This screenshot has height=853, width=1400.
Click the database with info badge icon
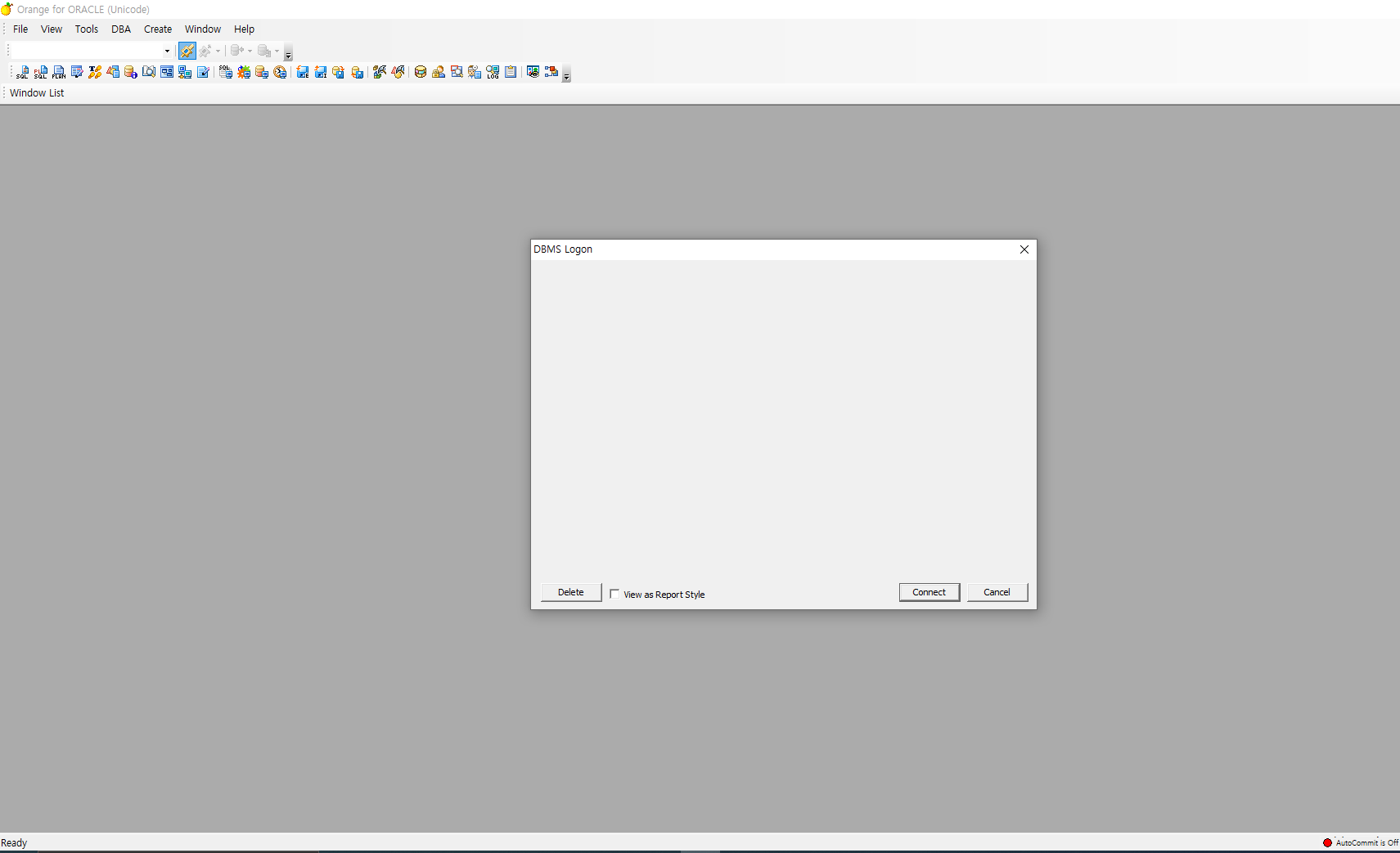point(131,73)
